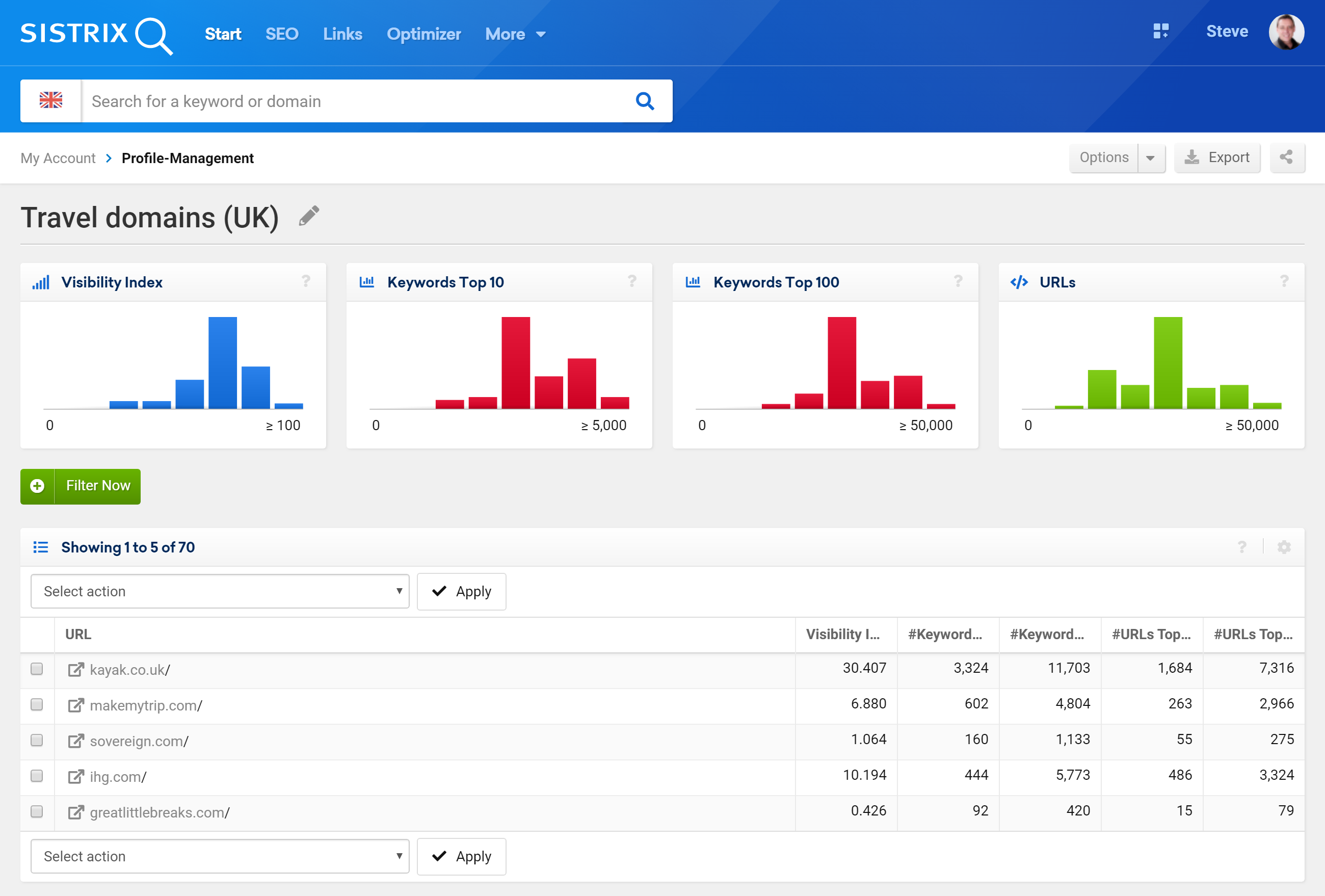Open table settings gear icon
Viewport: 1325px width, 896px height.
1284,547
